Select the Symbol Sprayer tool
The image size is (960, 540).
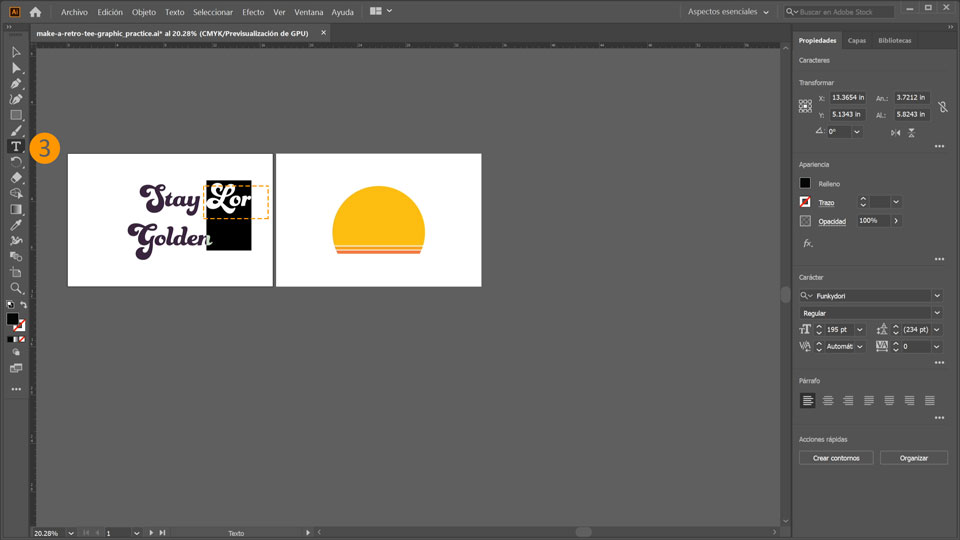pos(16,241)
